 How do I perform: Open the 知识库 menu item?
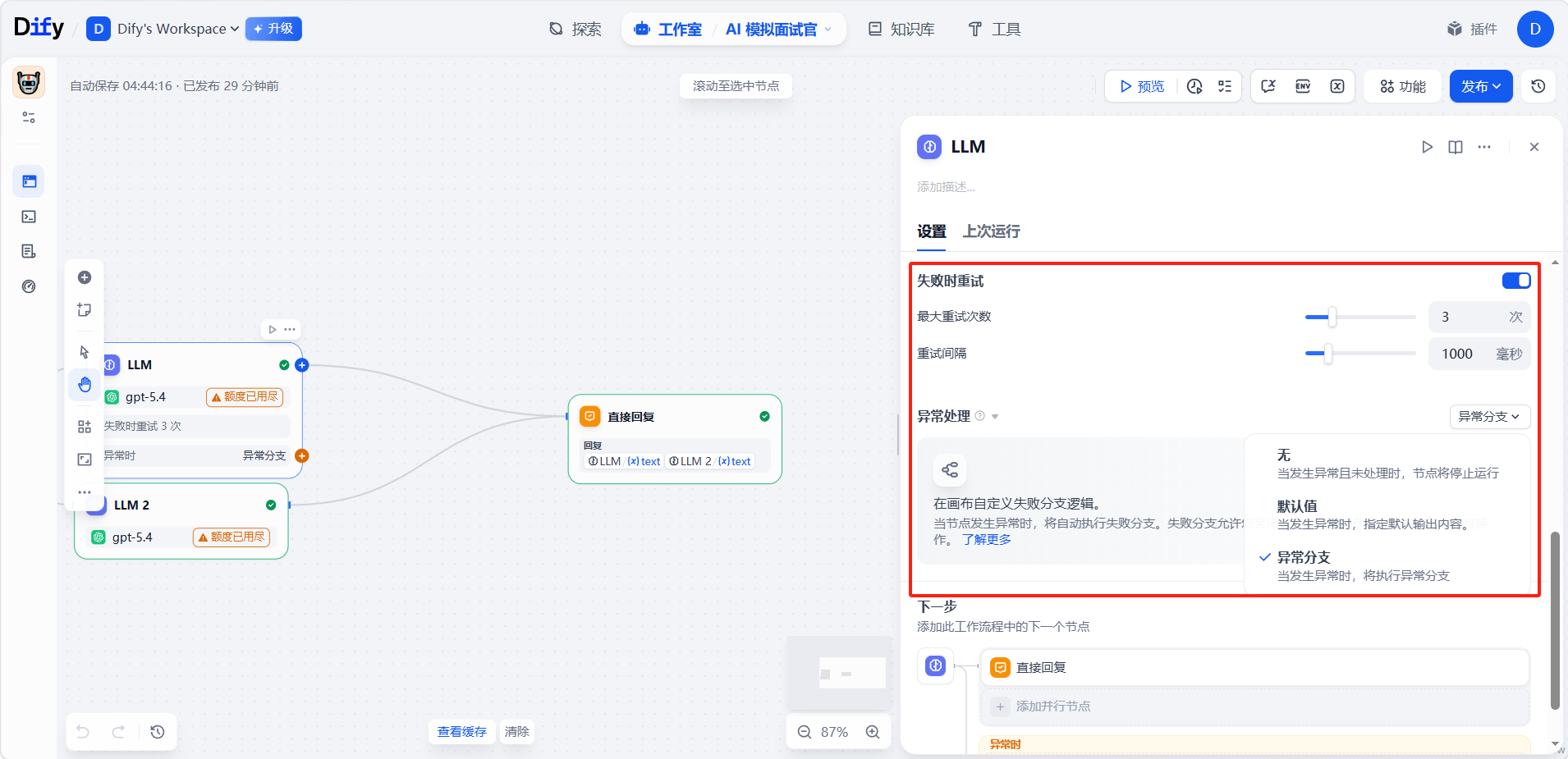(x=901, y=30)
